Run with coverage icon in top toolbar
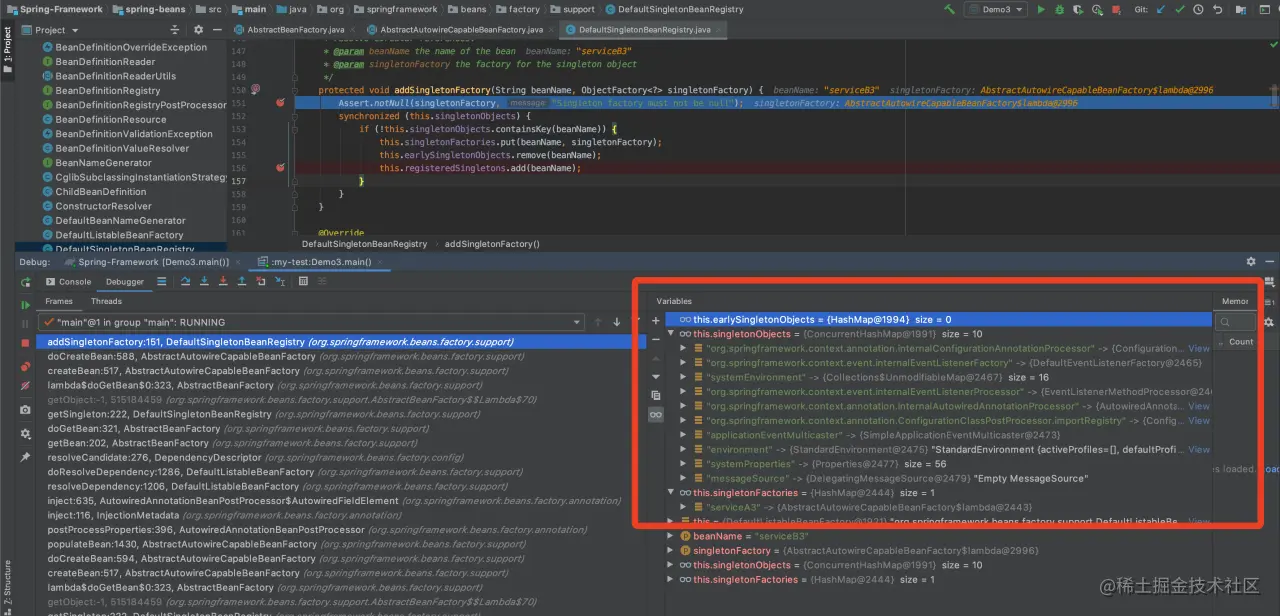Viewport: 1280px width, 616px height. pos(1078,9)
